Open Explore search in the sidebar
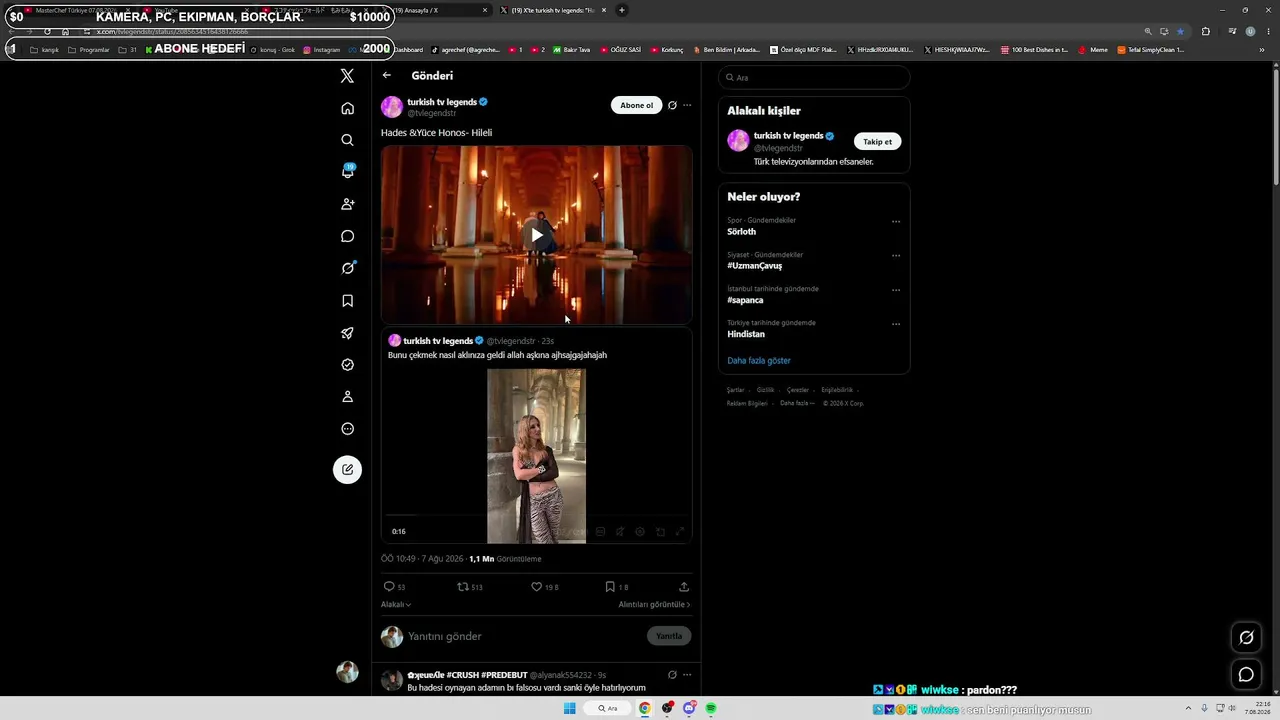This screenshot has width=1280, height=720. 347,140
